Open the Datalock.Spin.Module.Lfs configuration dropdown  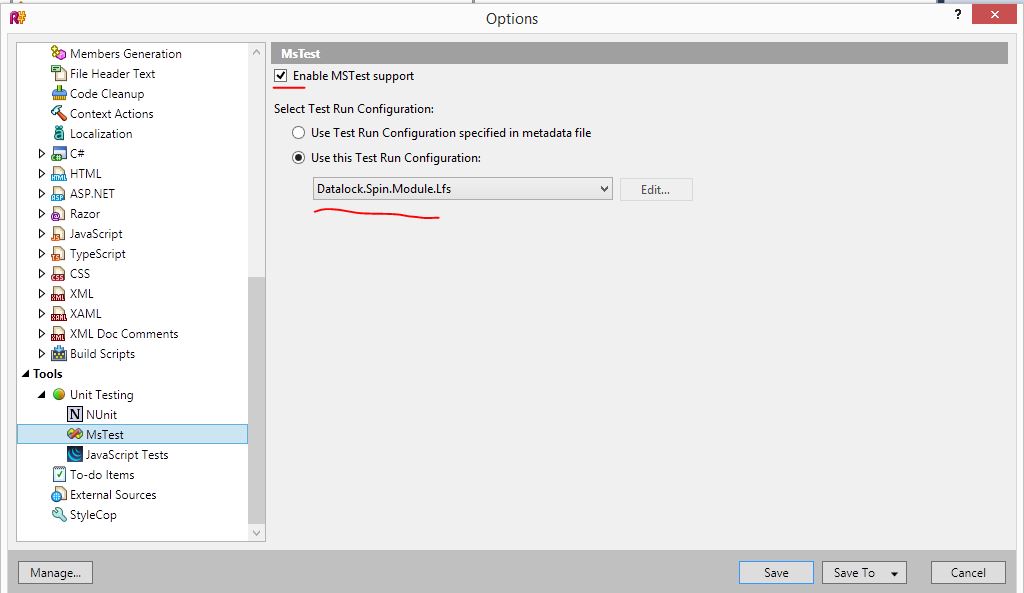click(462, 189)
